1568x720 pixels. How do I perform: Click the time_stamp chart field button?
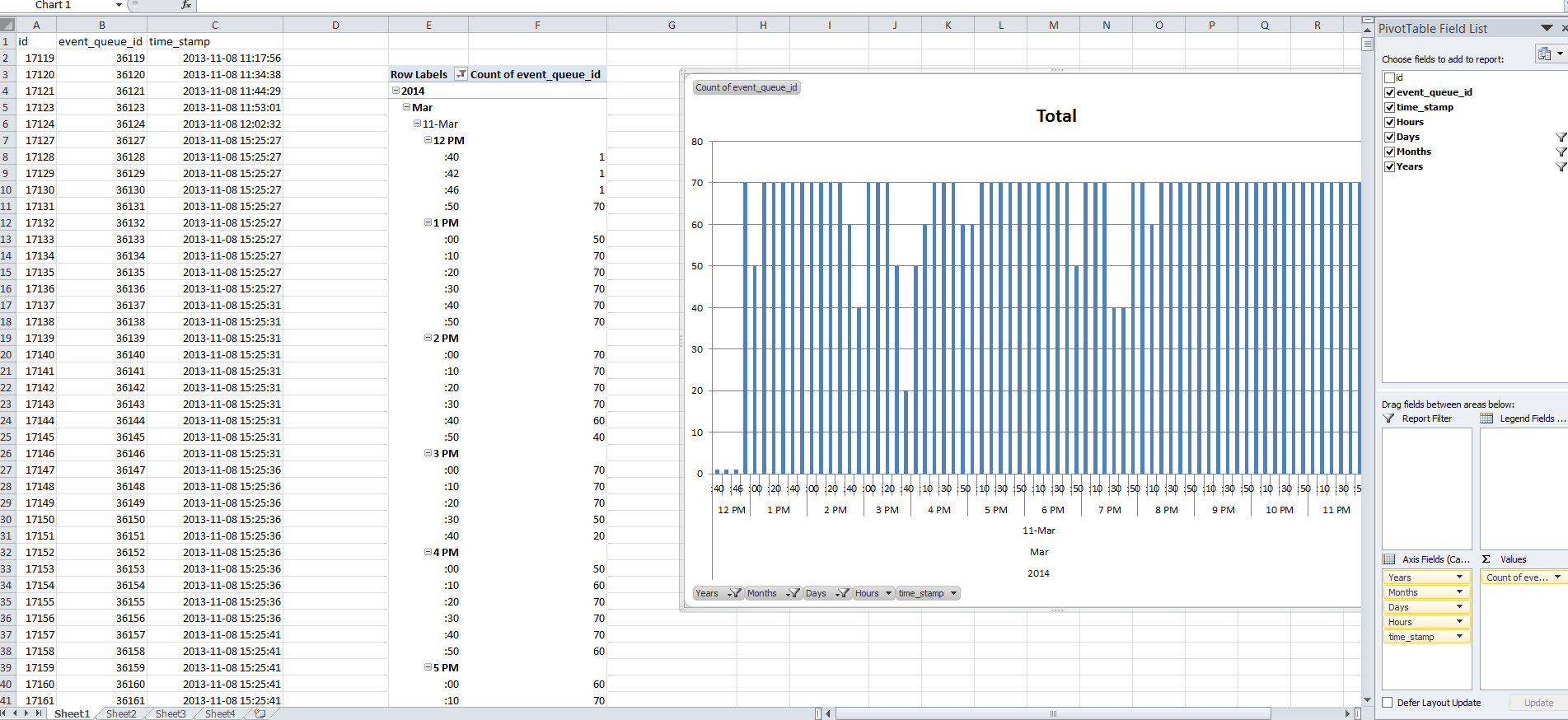click(x=927, y=593)
